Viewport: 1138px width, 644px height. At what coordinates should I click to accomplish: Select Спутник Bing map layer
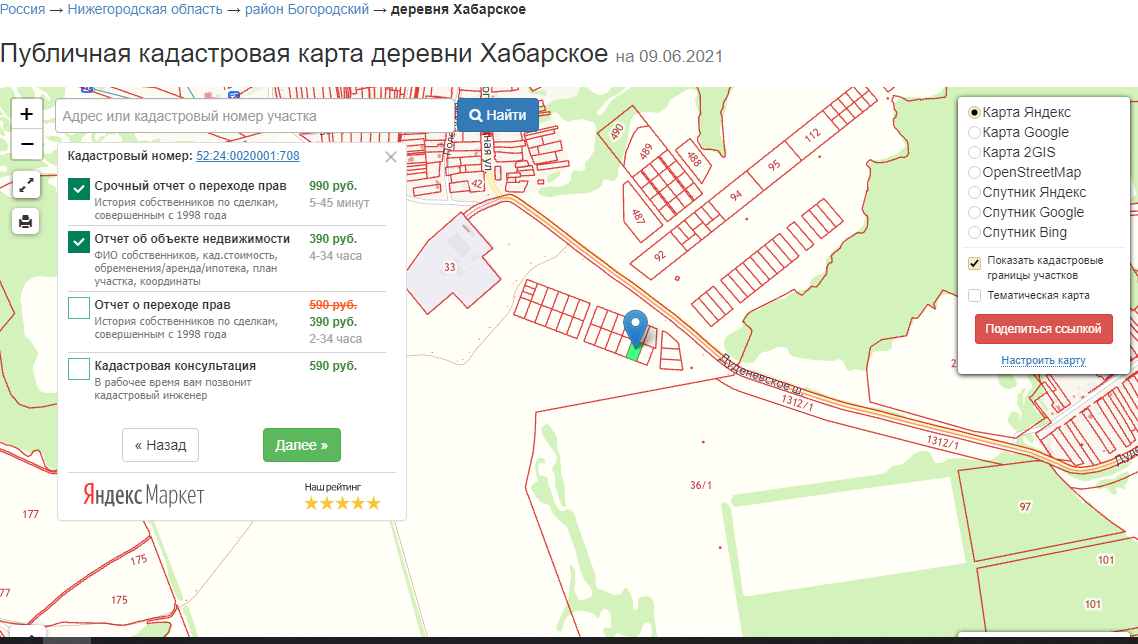(x=975, y=232)
